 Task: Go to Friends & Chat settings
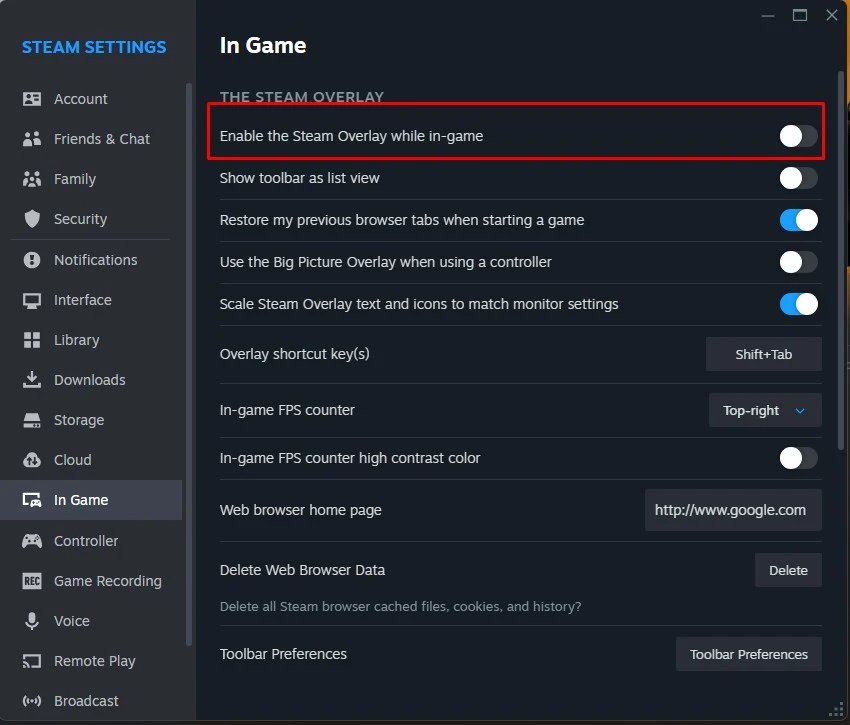pyautogui.click(x=91, y=139)
